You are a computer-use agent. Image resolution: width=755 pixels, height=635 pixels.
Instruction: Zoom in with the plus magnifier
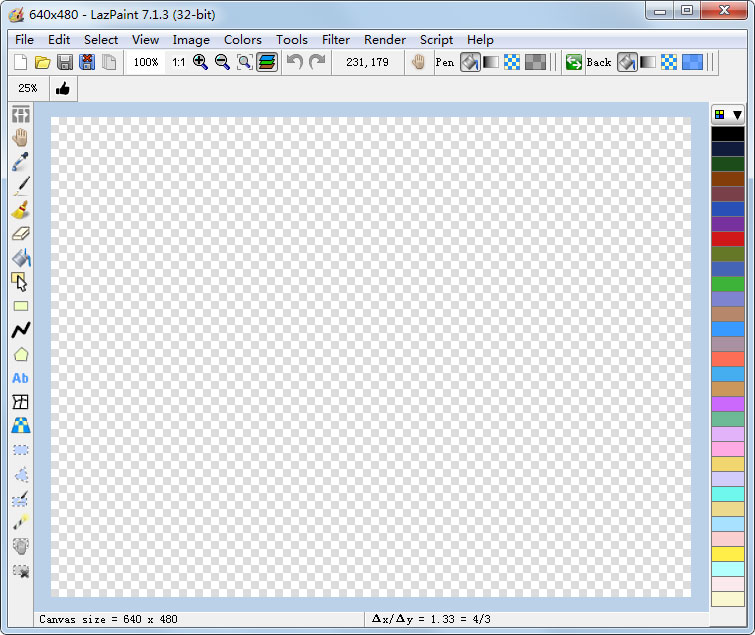(x=200, y=62)
